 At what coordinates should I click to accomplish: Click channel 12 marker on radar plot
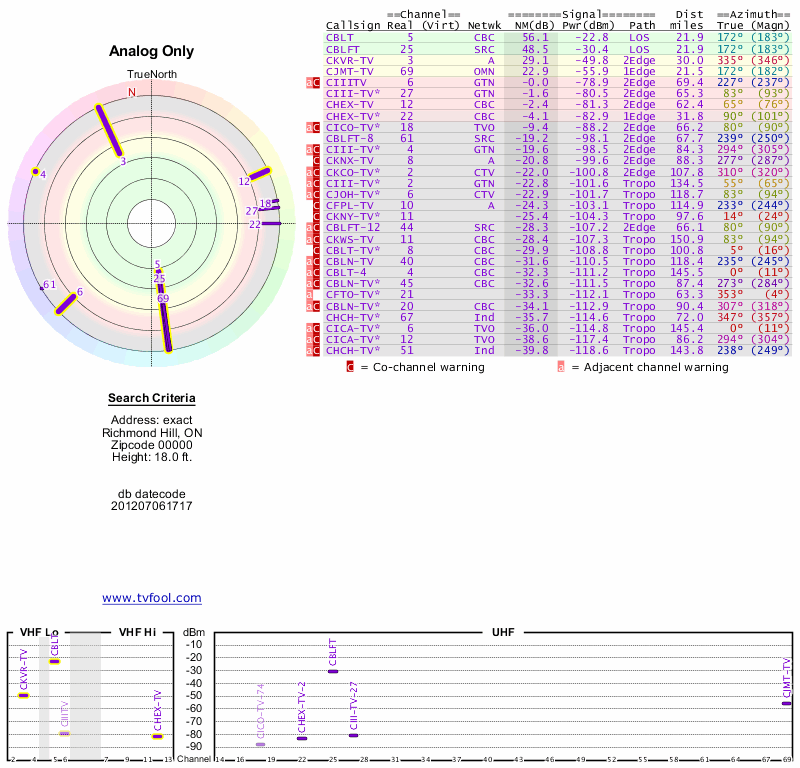(260, 174)
